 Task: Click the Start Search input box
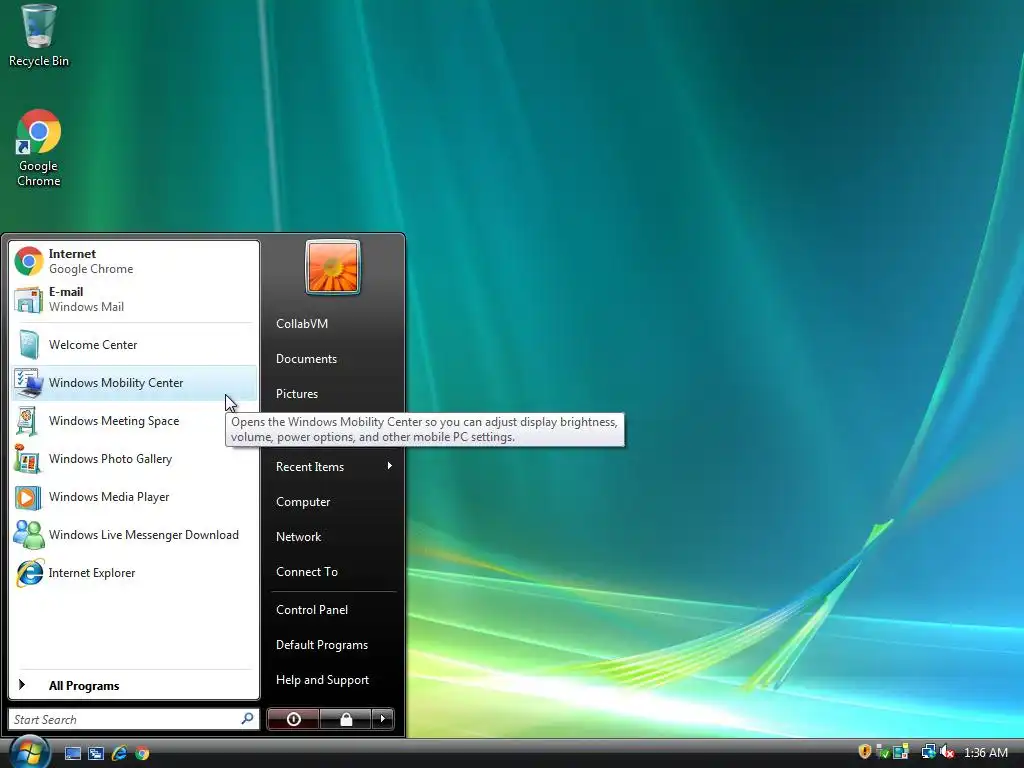133,719
